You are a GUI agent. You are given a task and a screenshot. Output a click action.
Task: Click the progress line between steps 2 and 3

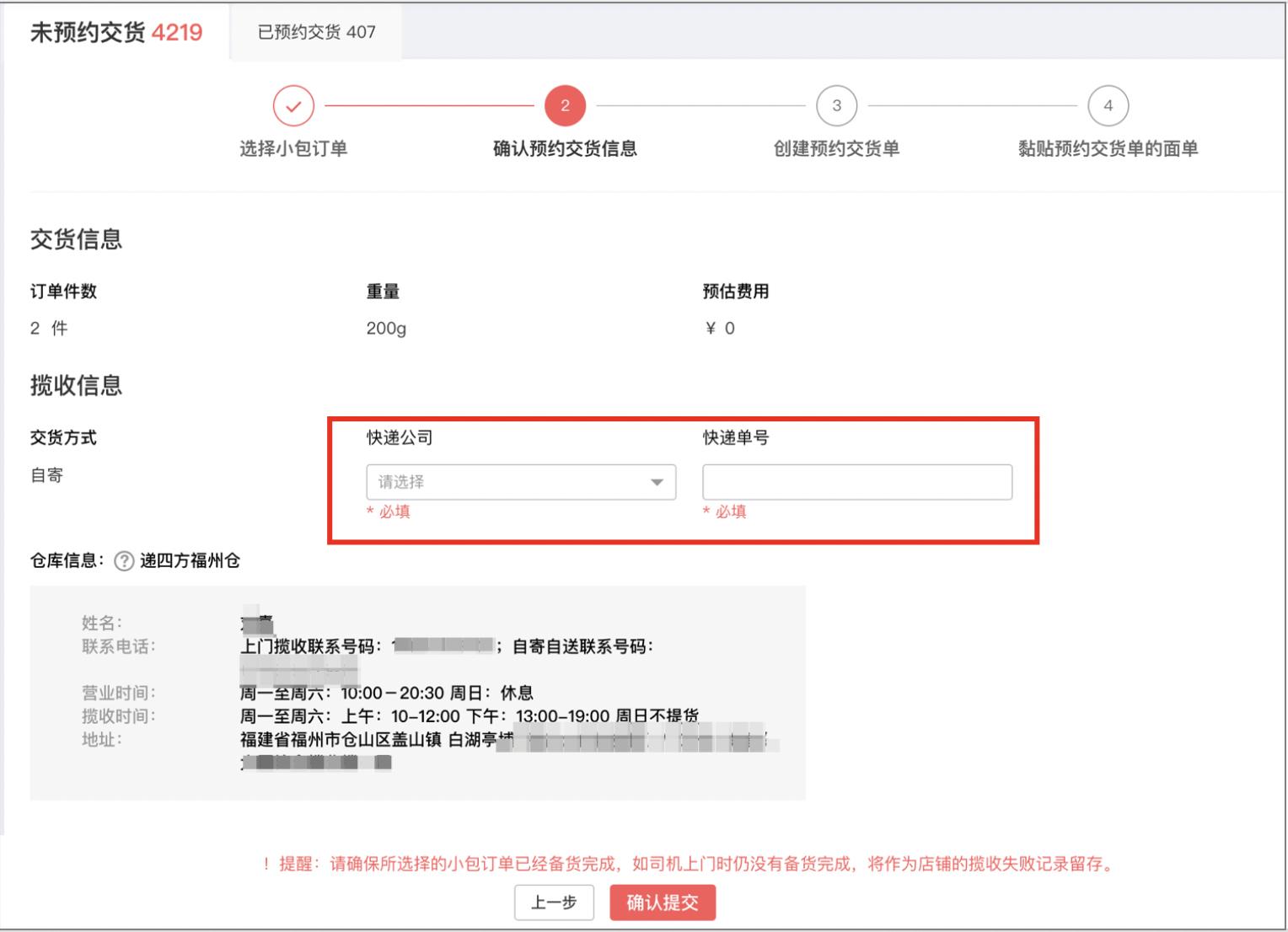point(700,105)
